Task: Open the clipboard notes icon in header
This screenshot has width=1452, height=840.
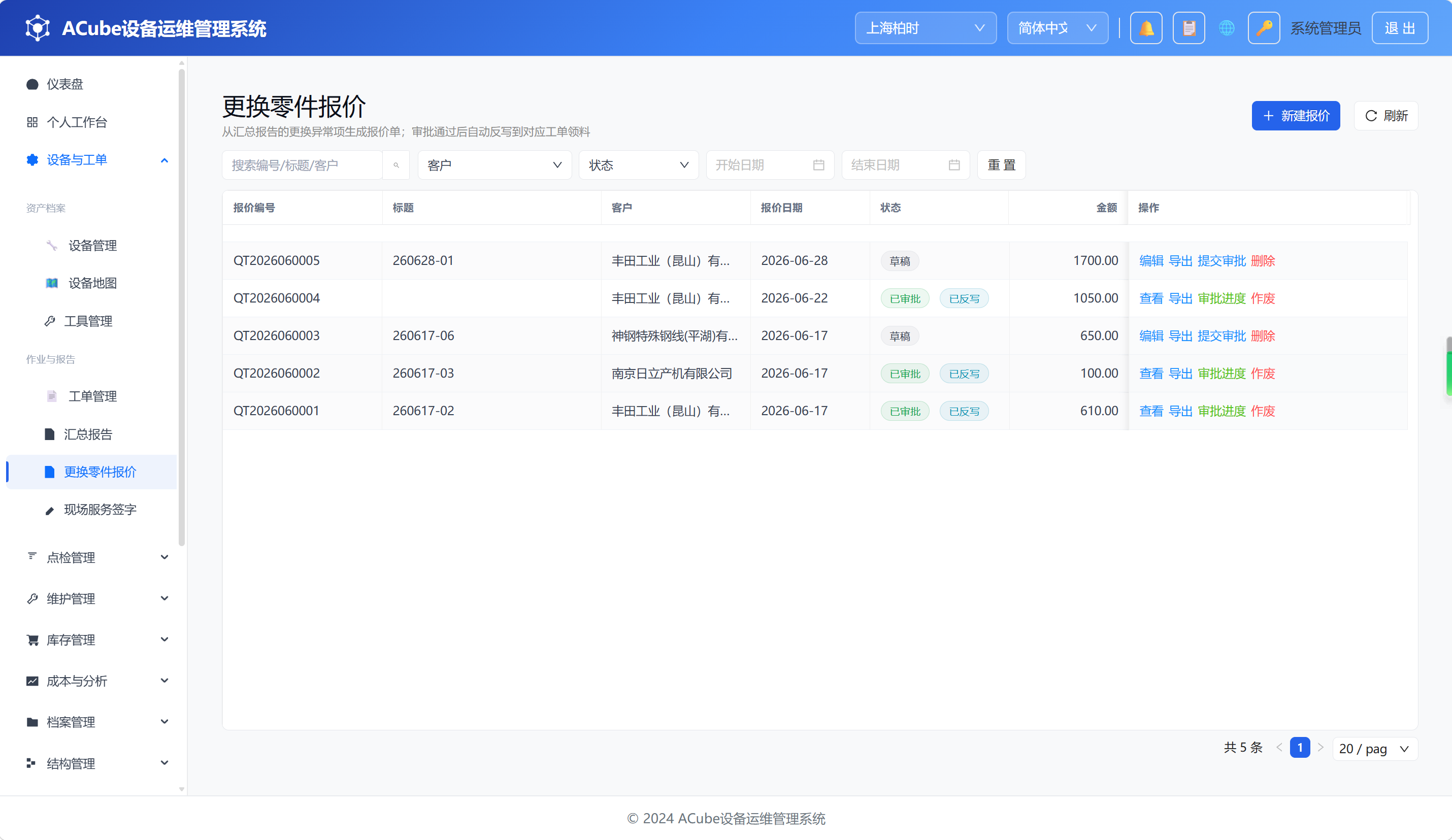Action: pyautogui.click(x=1189, y=27)
